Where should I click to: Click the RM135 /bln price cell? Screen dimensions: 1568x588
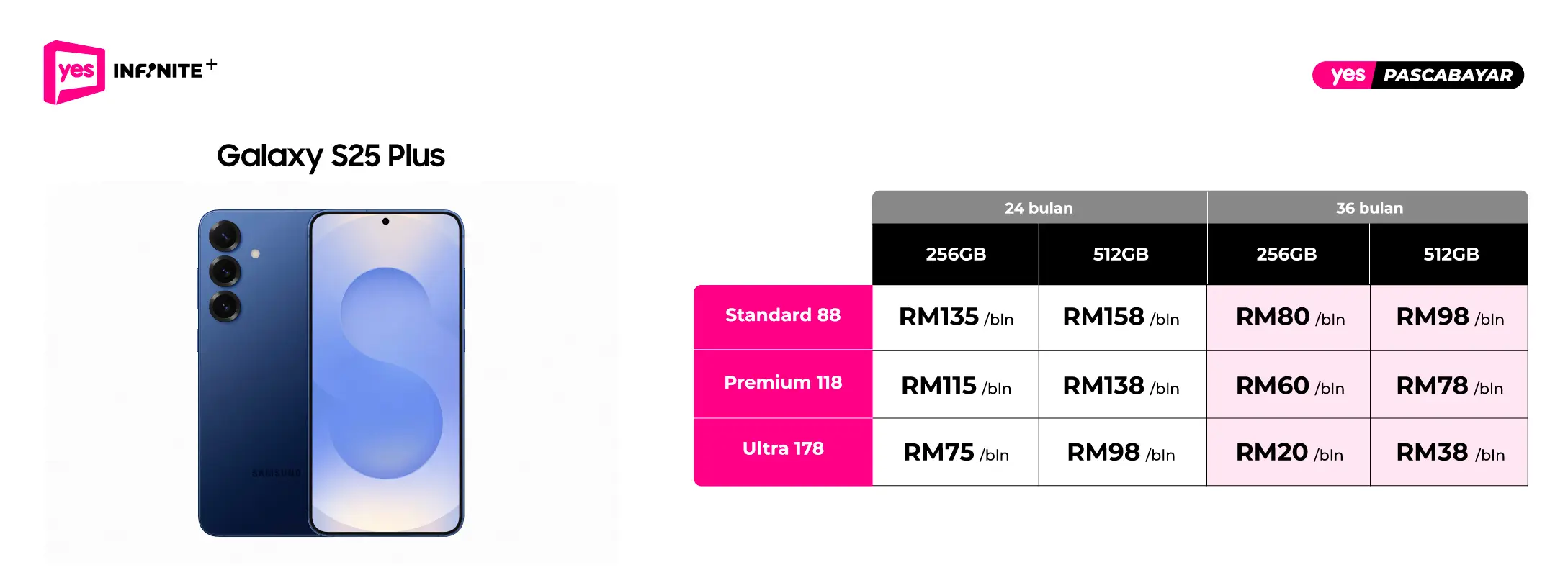956,317
